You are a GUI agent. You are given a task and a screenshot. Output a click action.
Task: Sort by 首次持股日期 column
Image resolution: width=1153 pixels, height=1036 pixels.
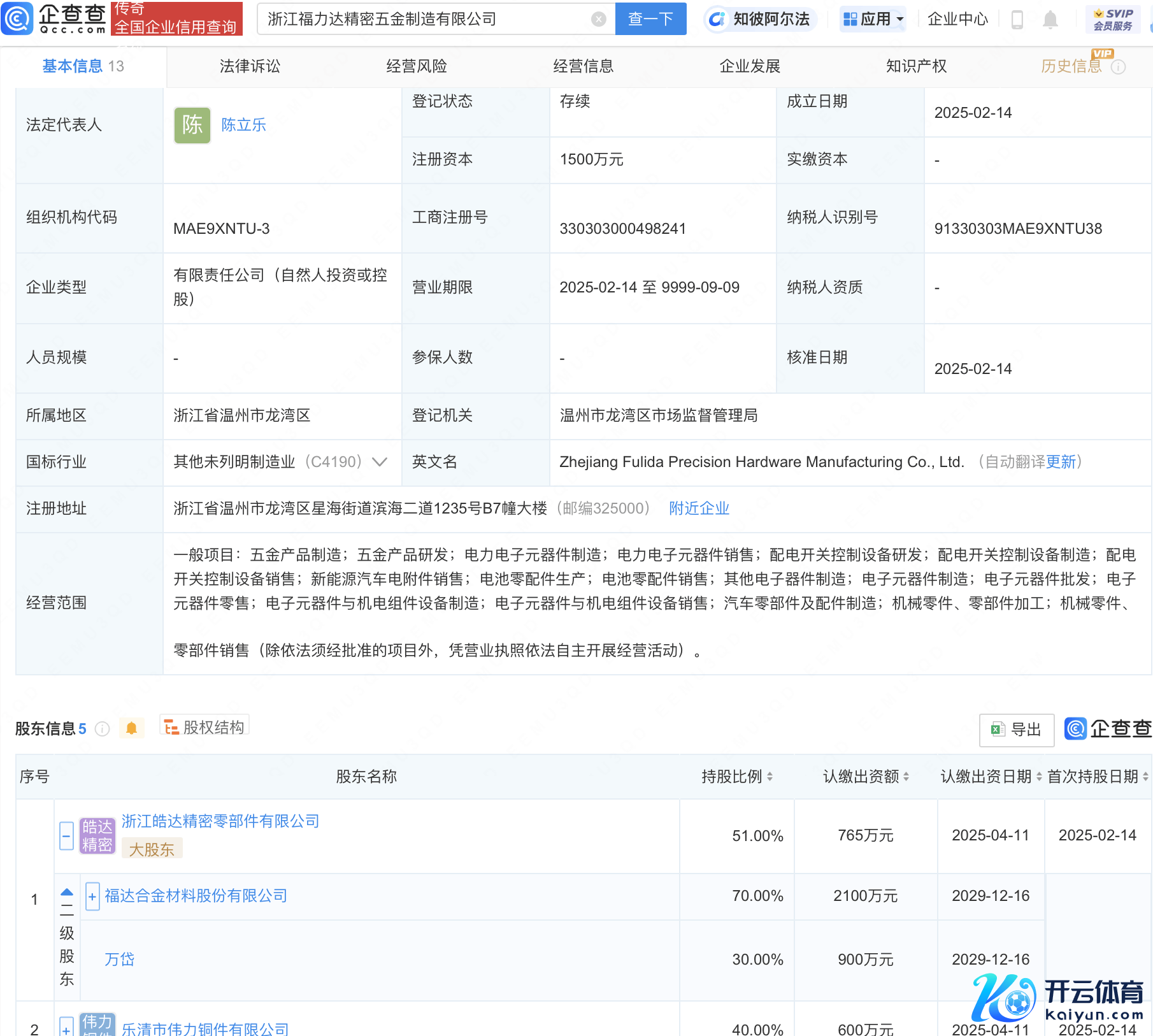[1145, 777]
